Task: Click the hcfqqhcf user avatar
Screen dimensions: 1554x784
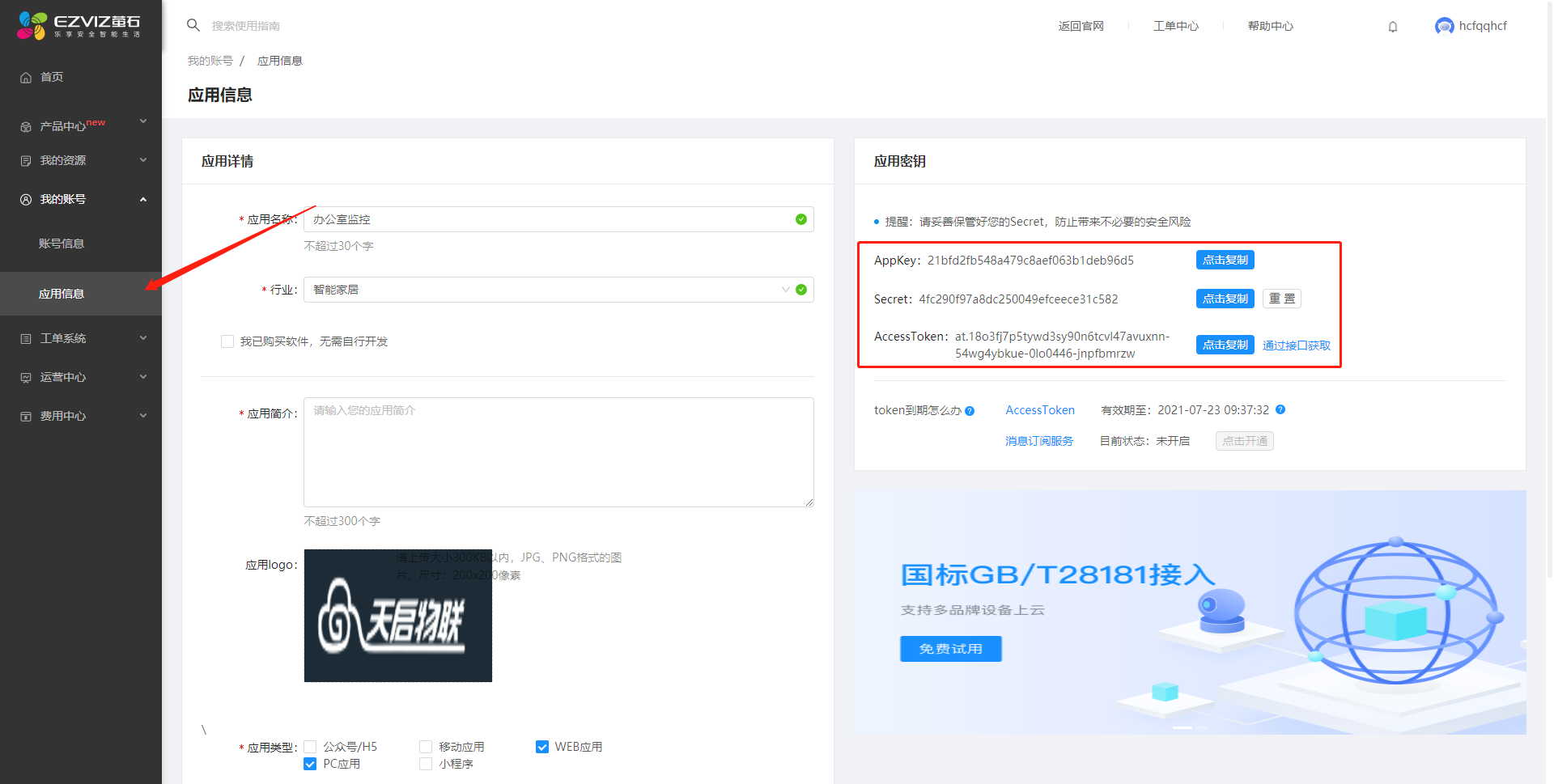Action: click(1444, 27)
